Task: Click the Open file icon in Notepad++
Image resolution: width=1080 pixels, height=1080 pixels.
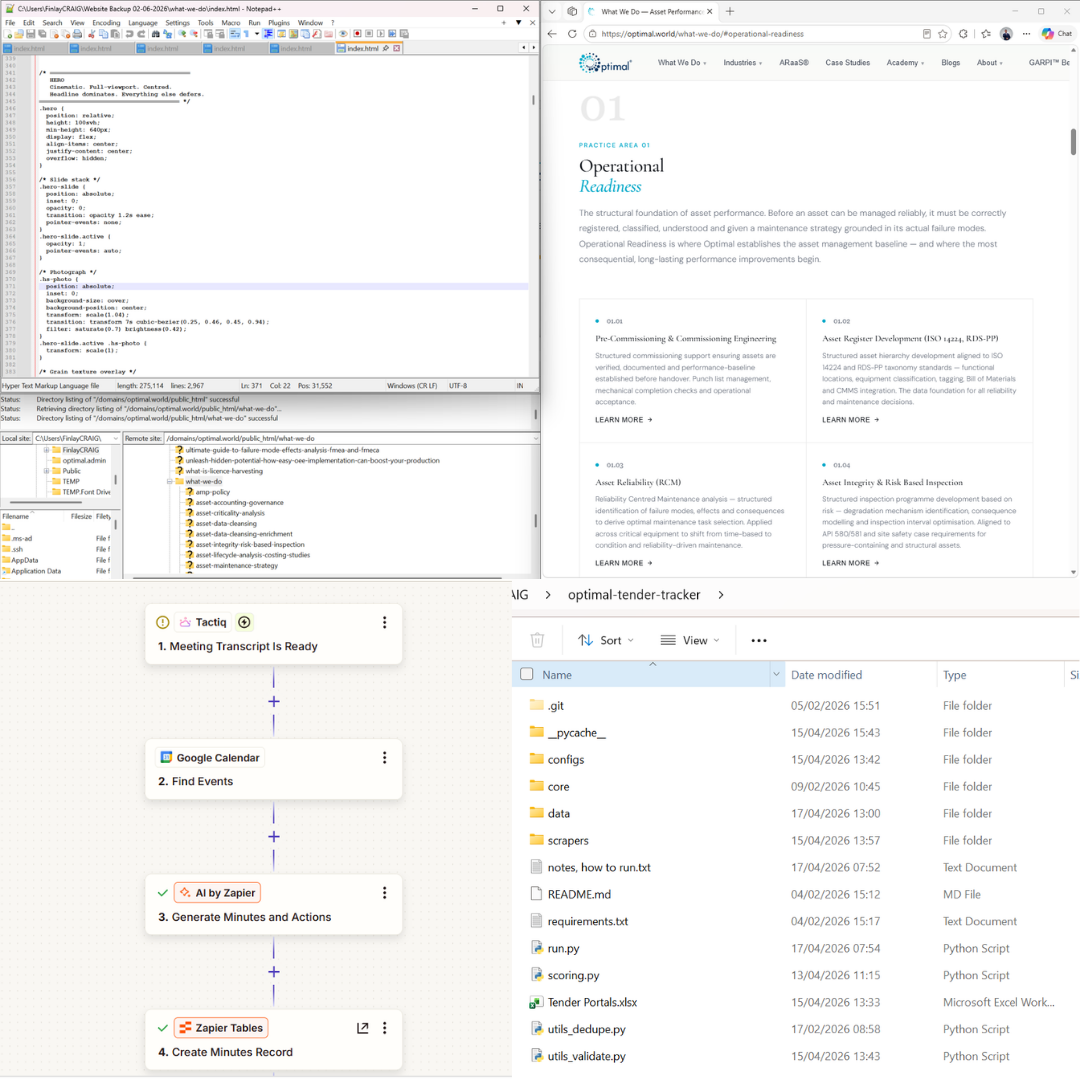Action: pyautogui.click(x=19, y=34)
